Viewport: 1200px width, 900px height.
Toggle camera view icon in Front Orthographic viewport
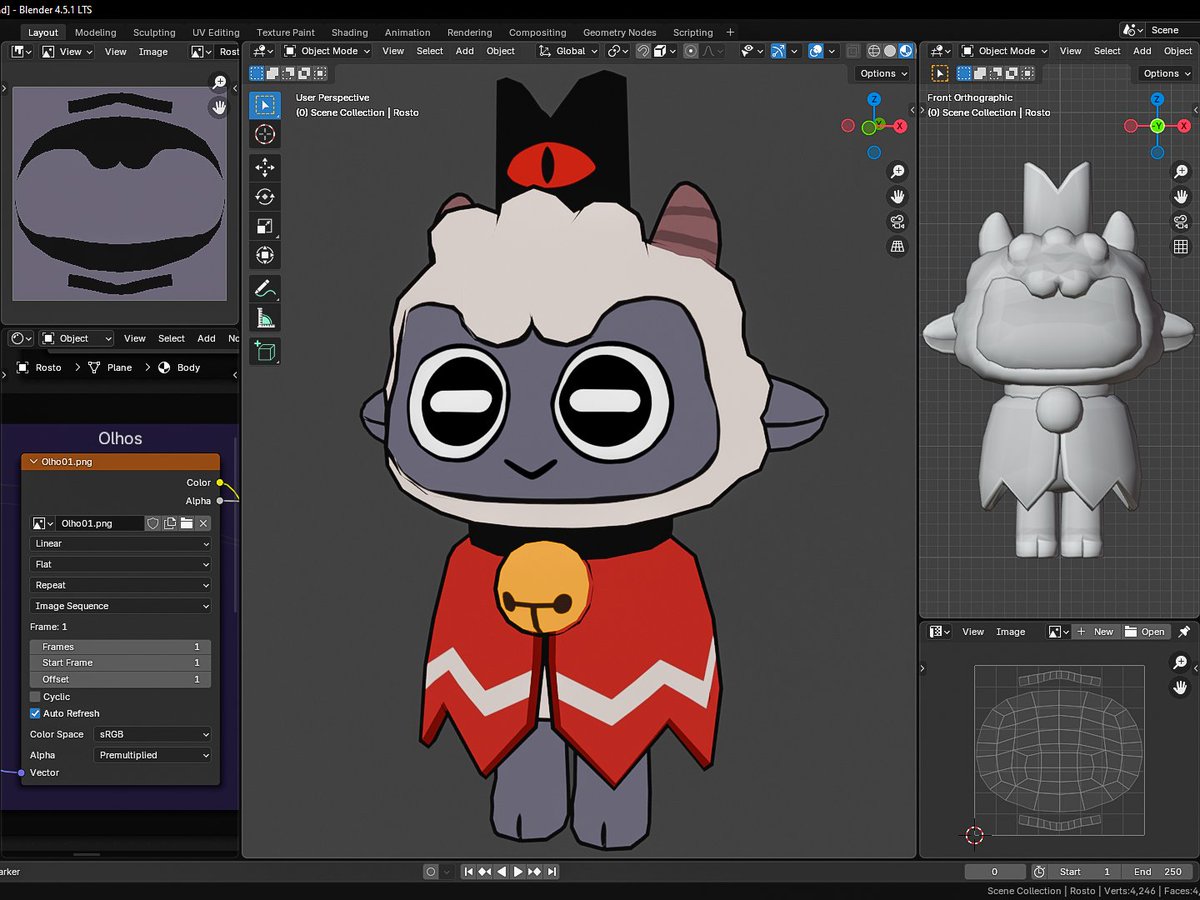coord(1181,222)
